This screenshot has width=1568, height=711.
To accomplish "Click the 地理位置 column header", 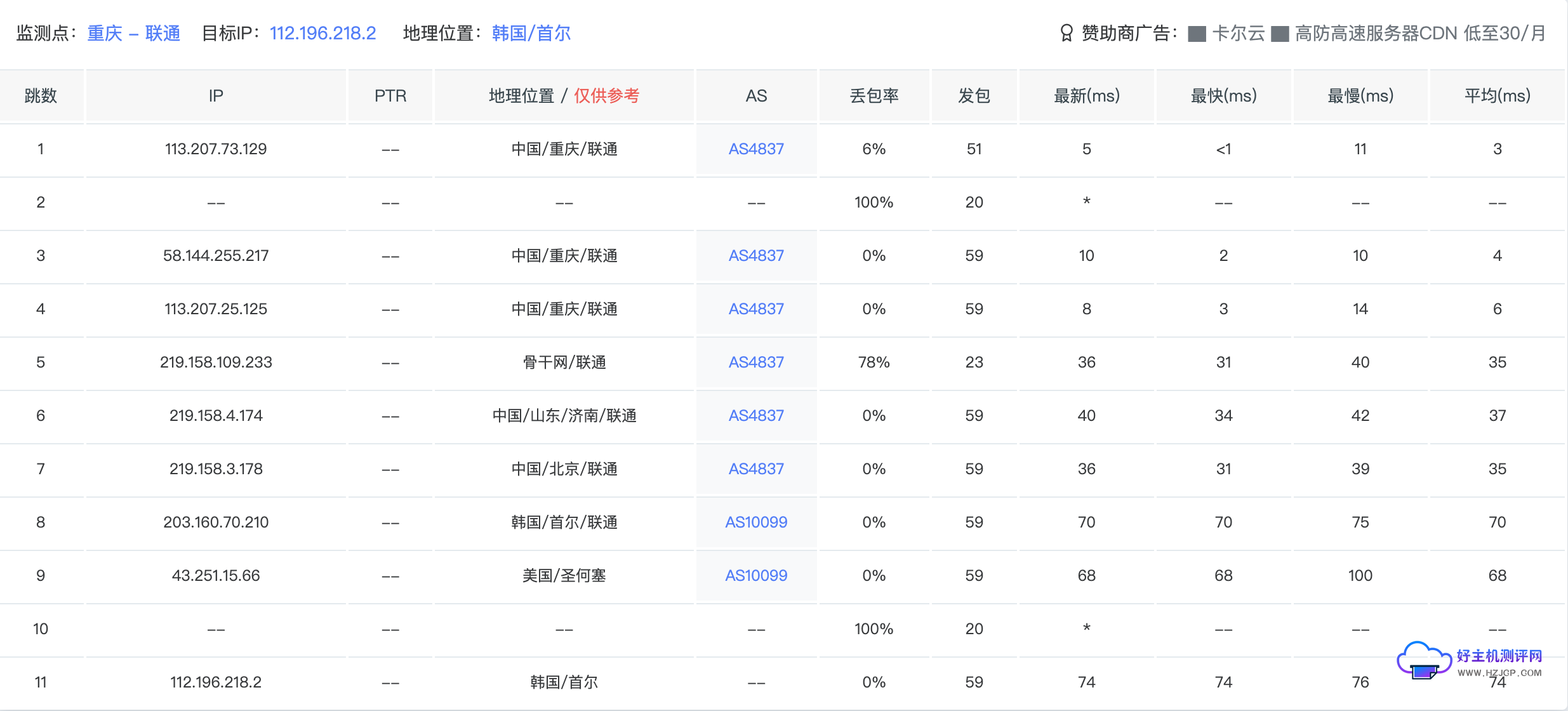I will [522, 96].
